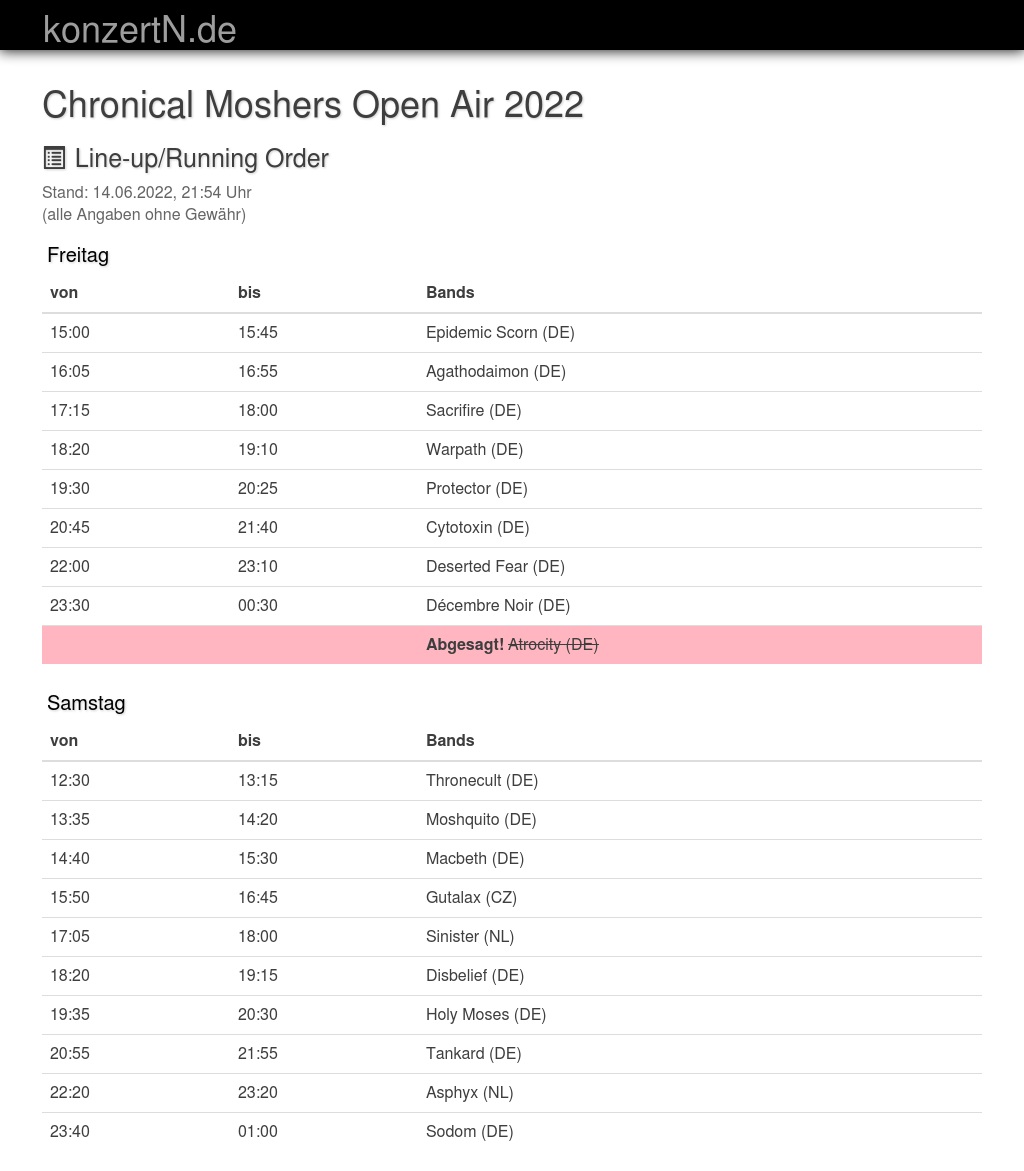Screen dimensions: 1024x1171
Task: Click the list icon beside Line-up/Running Order
Action: point(54,158)
